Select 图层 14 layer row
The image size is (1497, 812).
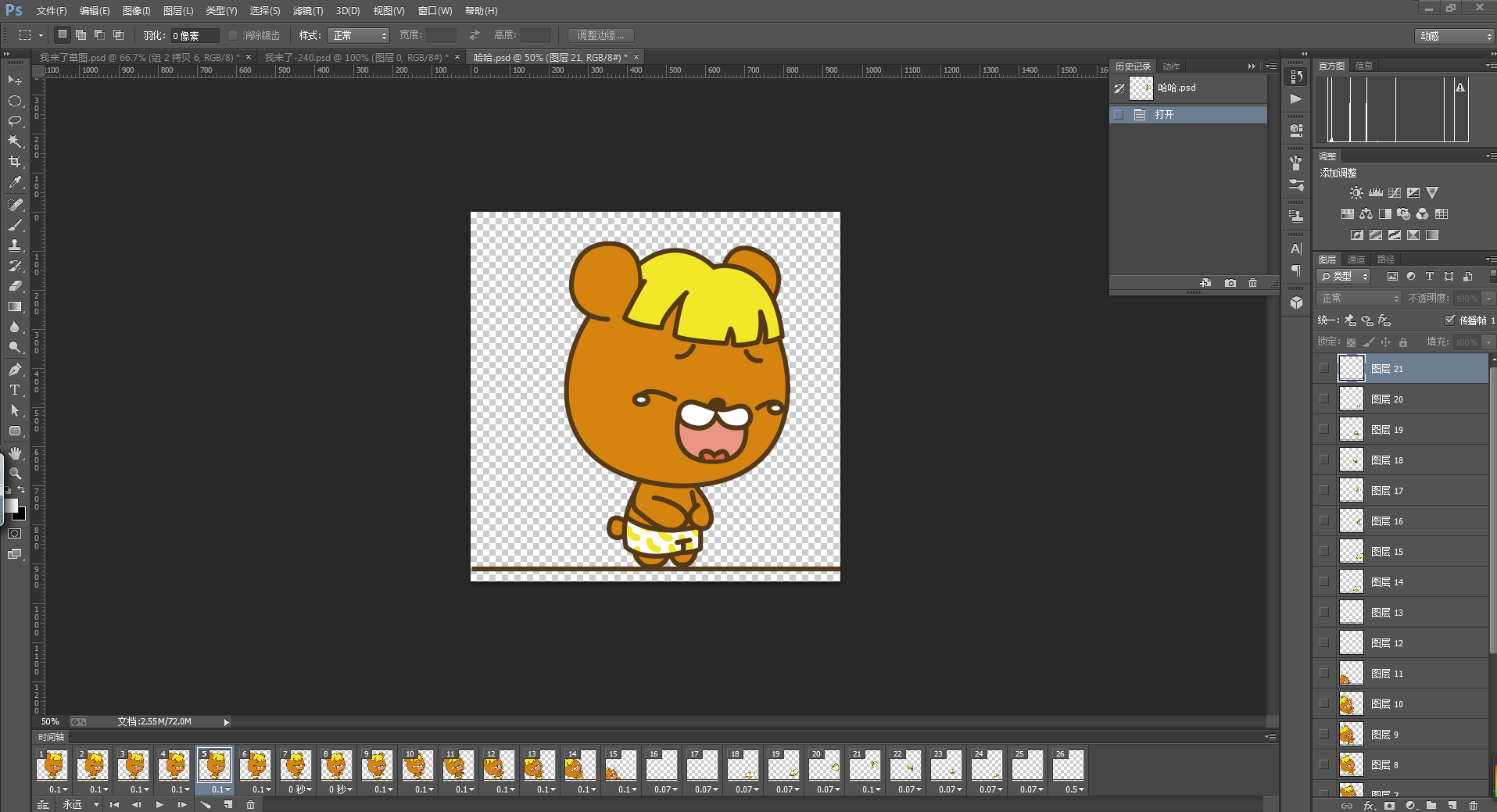tap(1402, 581)
